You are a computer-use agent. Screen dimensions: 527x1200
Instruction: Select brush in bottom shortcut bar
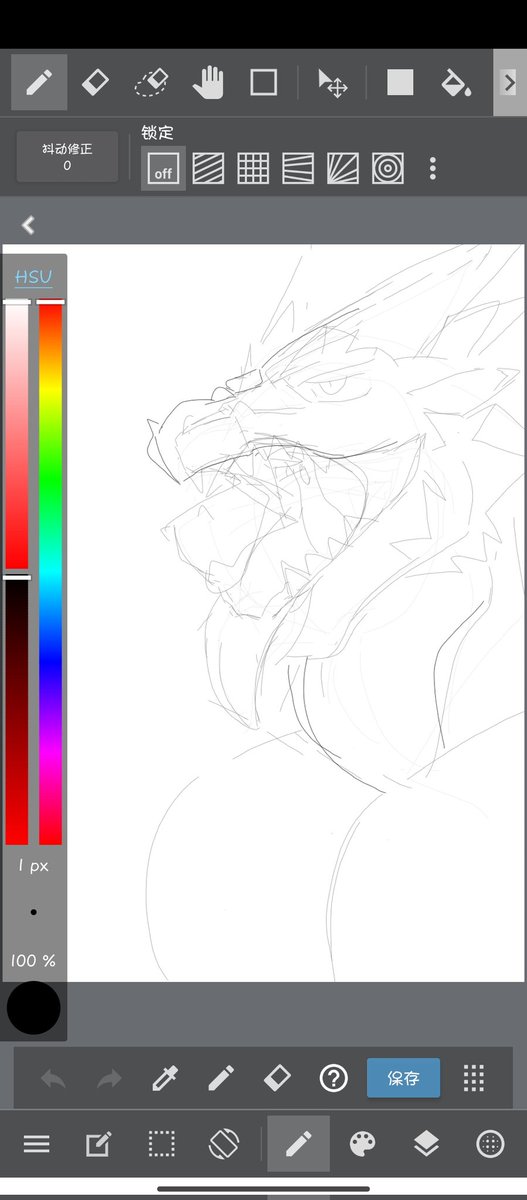[221, 1078]
